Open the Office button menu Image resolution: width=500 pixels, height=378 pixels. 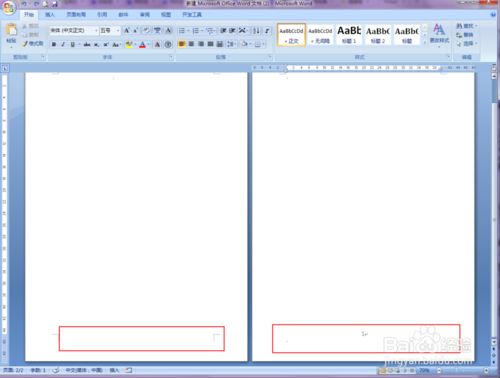(9, 8)
